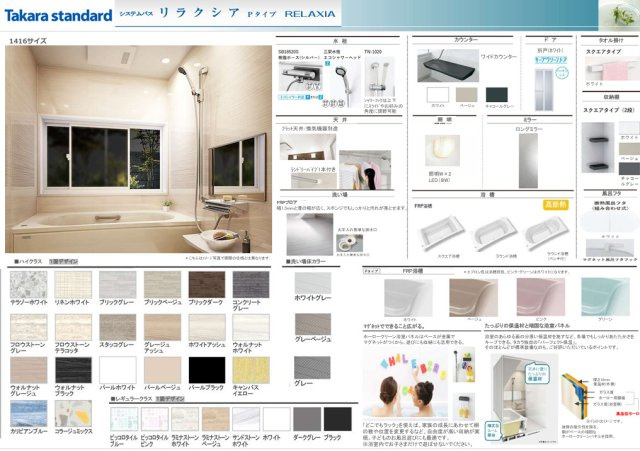Click the ロングミラー mirror image

coord(528,160)
